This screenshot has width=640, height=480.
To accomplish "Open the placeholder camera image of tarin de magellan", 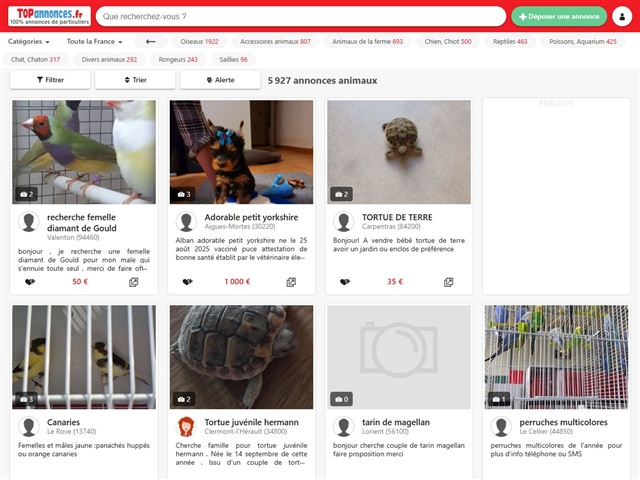I will click(399, 357).
